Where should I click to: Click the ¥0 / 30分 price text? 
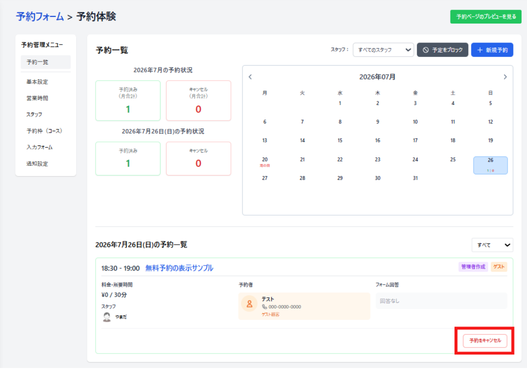click(114, 295)
